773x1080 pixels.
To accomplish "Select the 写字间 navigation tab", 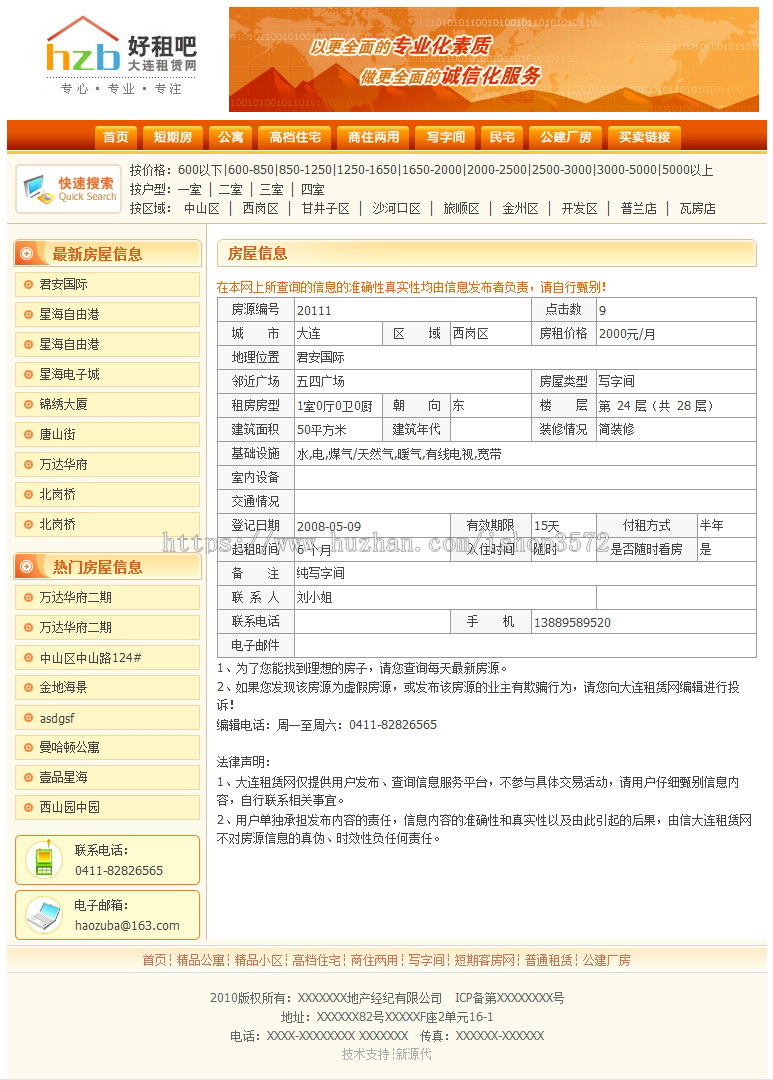I will [445, 137].
